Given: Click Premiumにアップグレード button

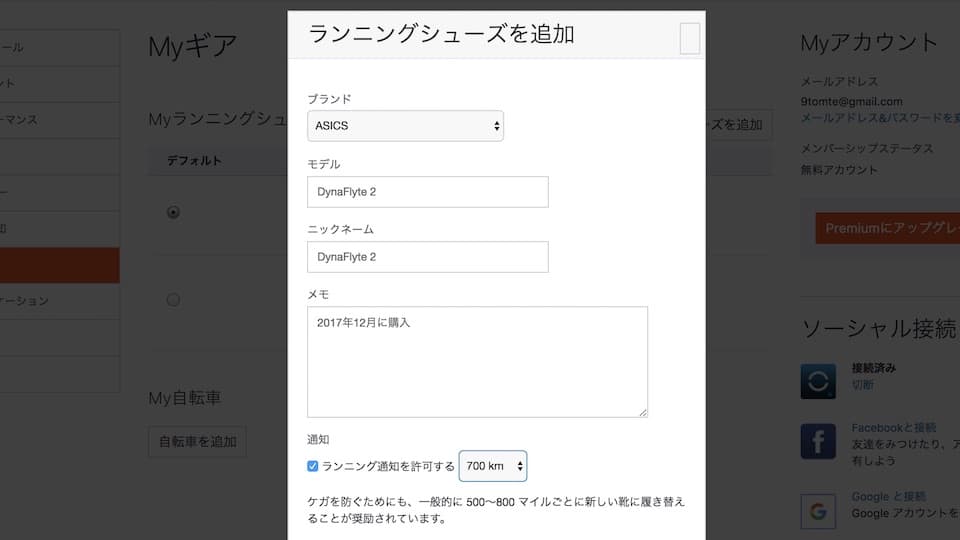Looking at the screenshot, I should coord(888,228).
